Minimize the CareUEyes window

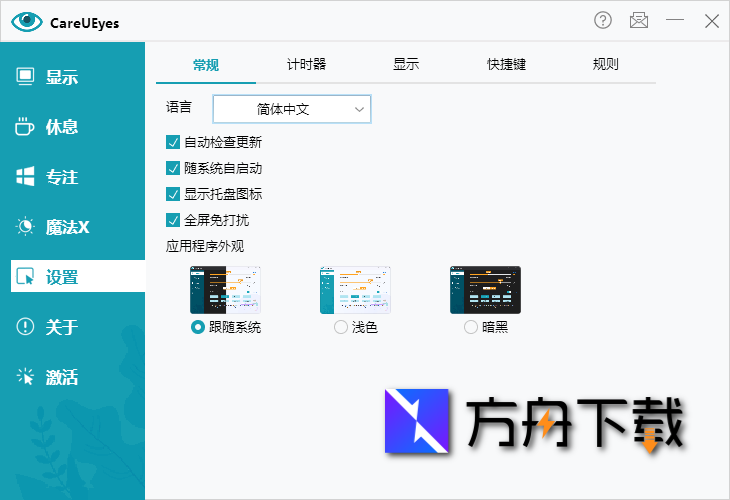coord(675,20)
